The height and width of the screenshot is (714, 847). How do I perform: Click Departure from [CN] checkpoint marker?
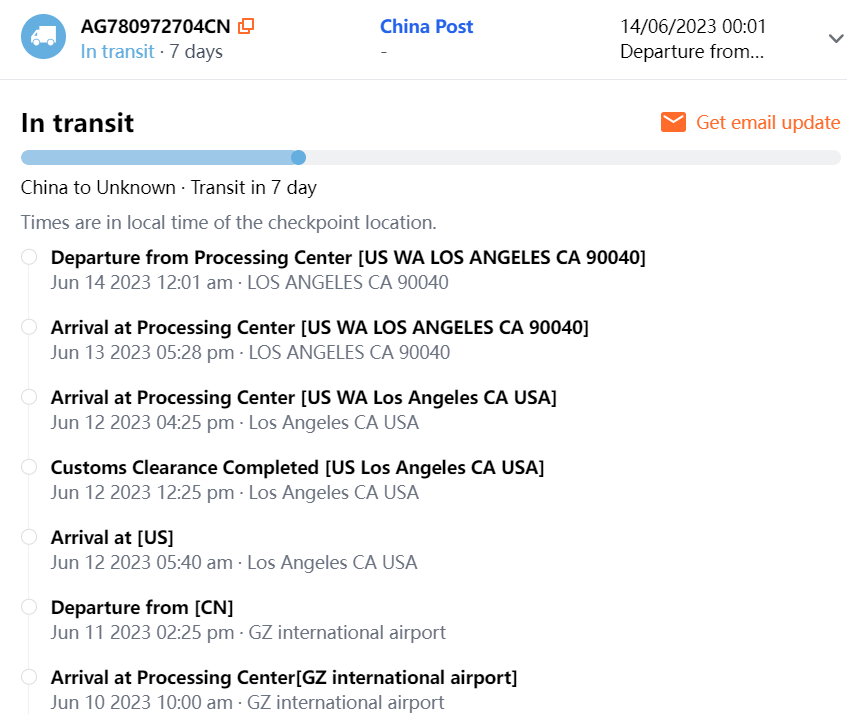pyautogui.click(x=29, y=607)
